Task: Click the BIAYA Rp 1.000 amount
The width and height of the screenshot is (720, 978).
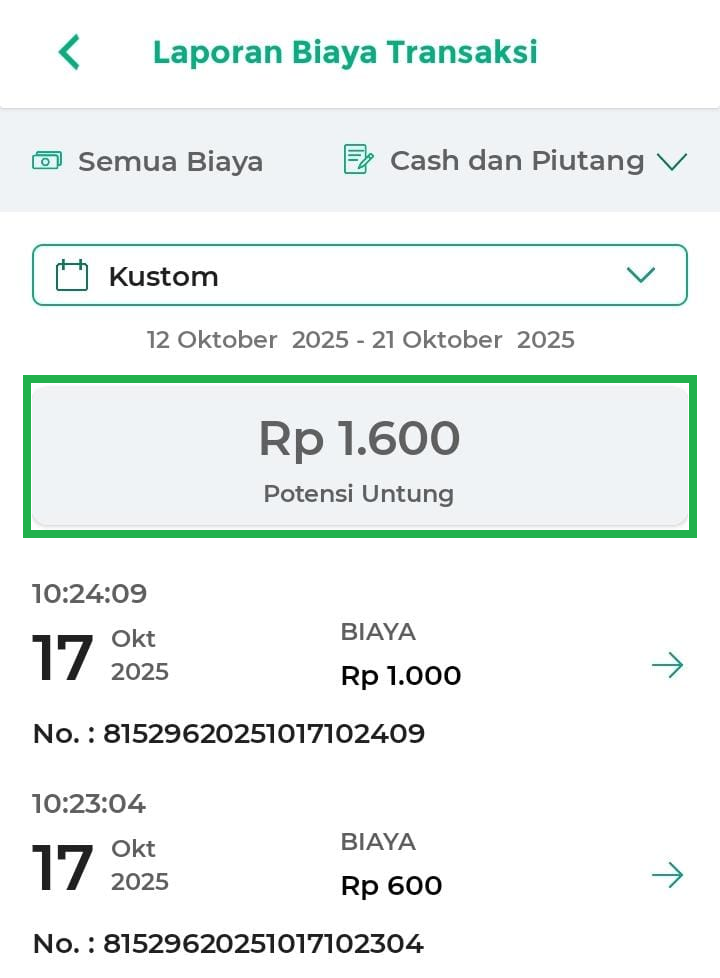Action: pos(401,676)
